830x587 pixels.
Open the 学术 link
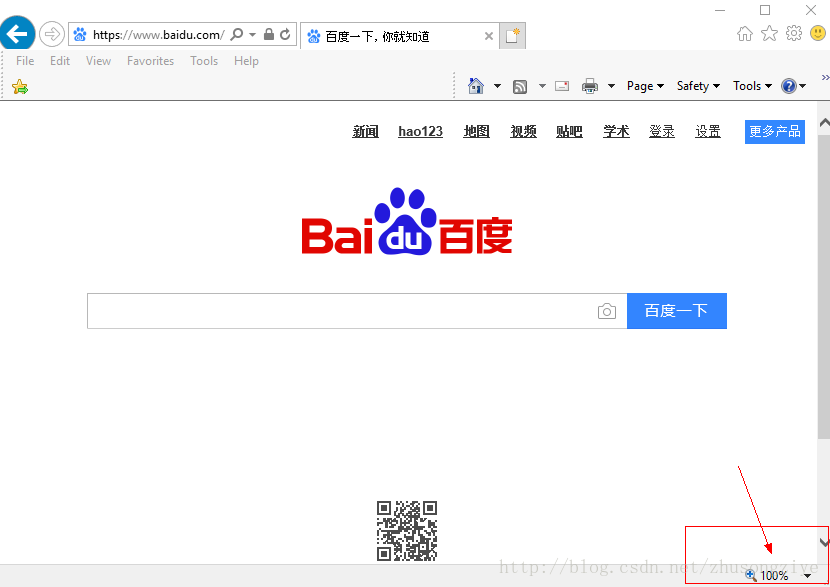coord(616,131)
